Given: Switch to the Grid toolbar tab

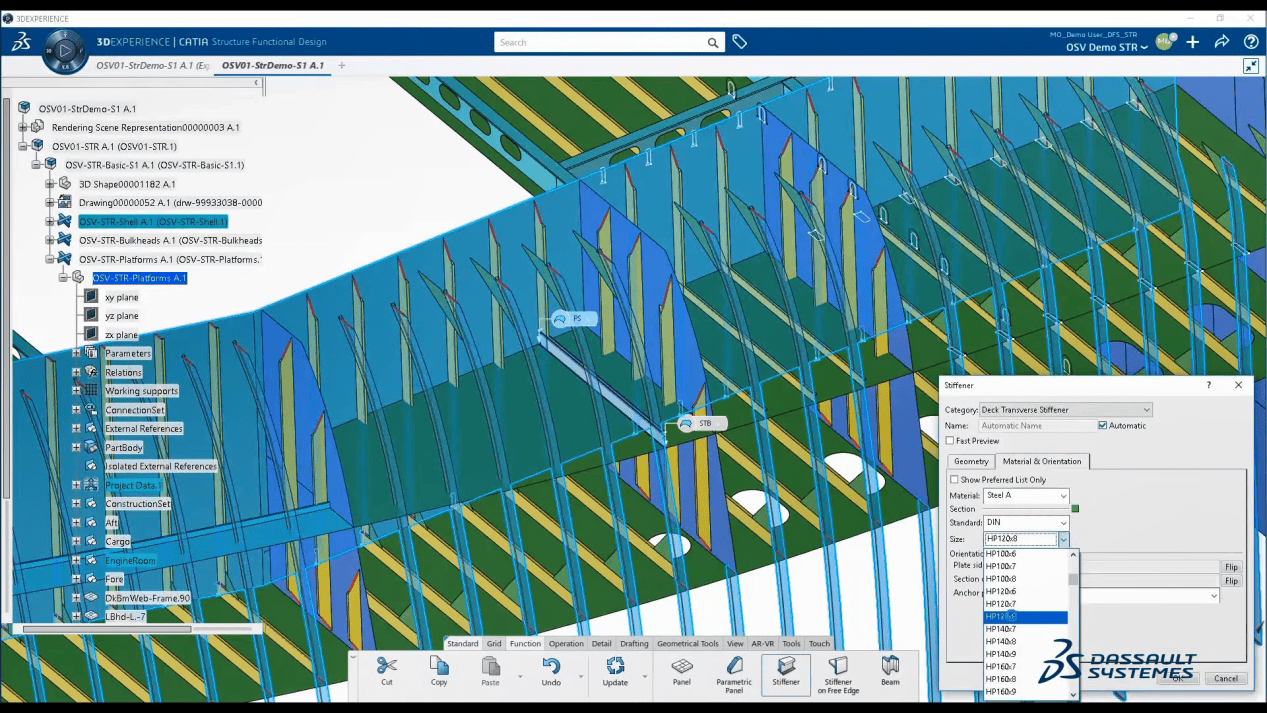Looking at the screenshot, I should coord(494,644).
